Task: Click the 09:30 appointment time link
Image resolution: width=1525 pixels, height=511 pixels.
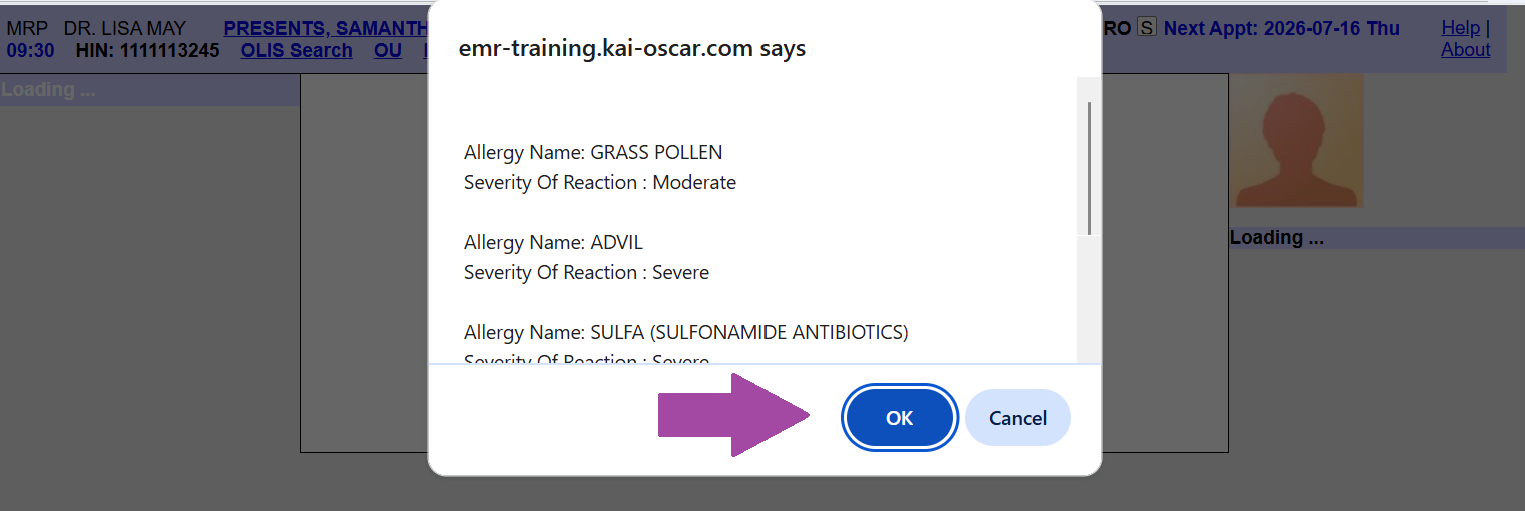Action: (30, 50)
